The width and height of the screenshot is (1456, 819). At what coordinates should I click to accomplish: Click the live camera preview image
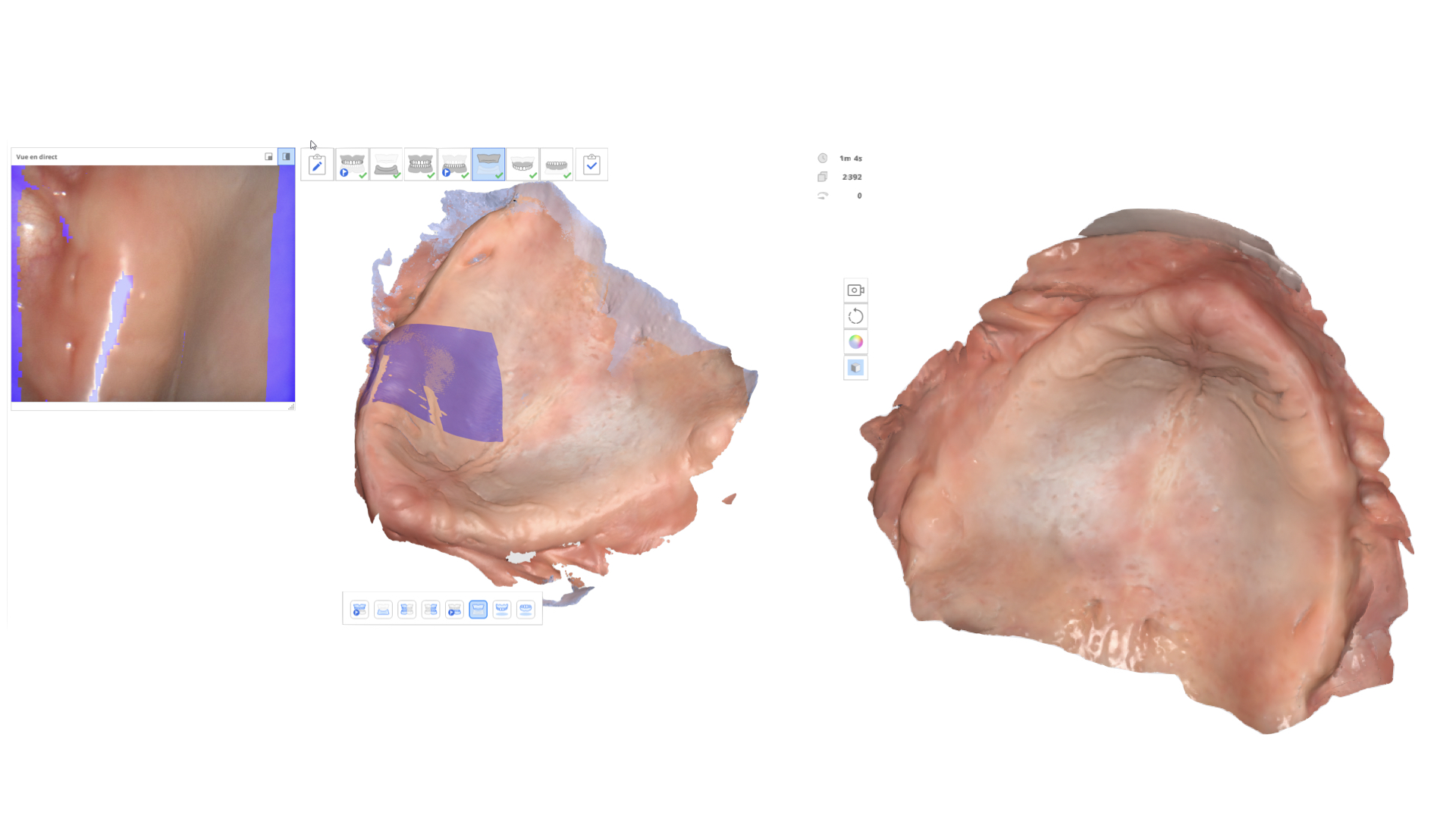click(153, 284)
